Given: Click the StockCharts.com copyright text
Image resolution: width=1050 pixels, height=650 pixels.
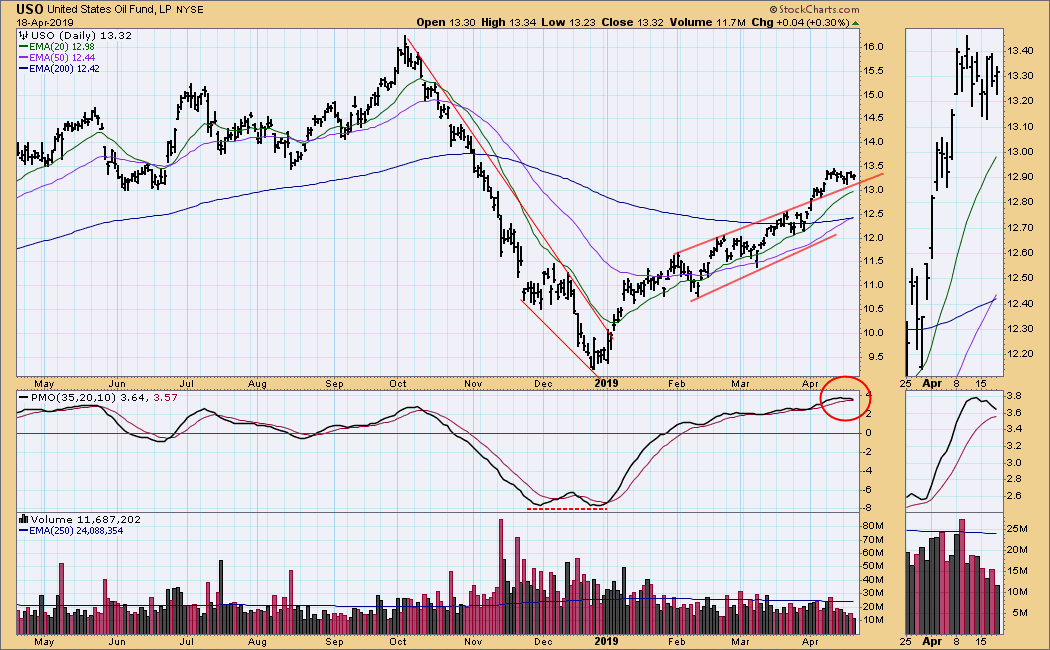Looking at the screenshot, I should [814, 9].
